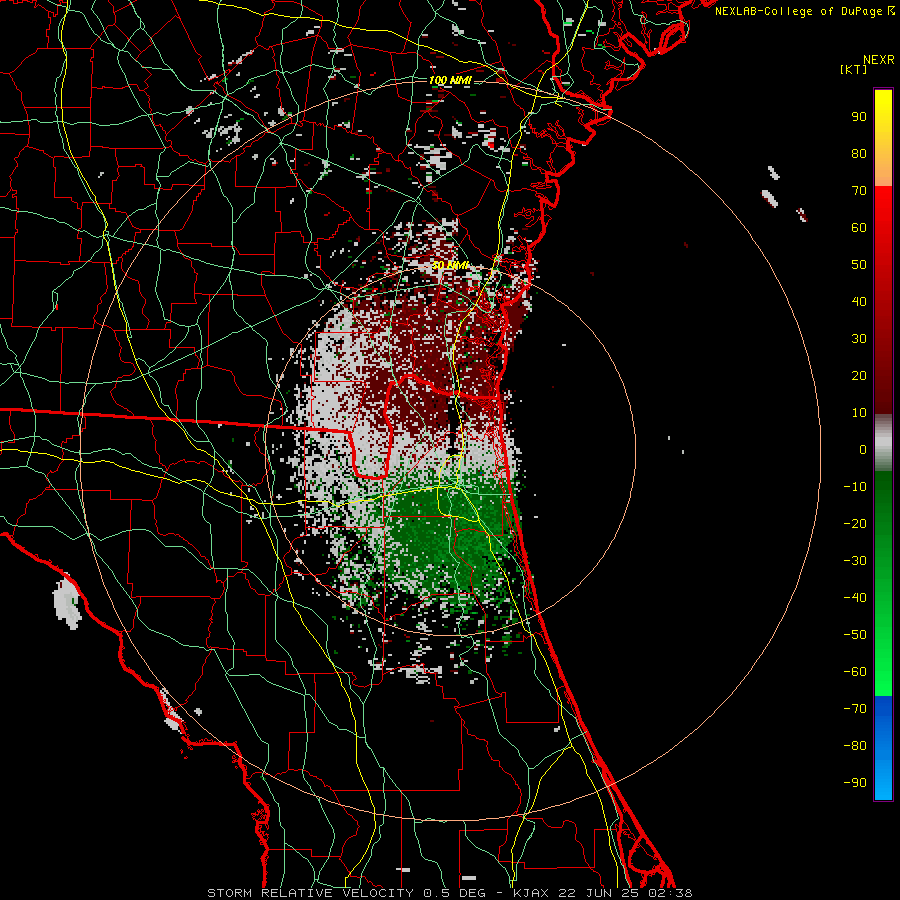Screen dimensions: 900x900
Task: Select the 20 value on velocity scale
Action: (859, 376)
